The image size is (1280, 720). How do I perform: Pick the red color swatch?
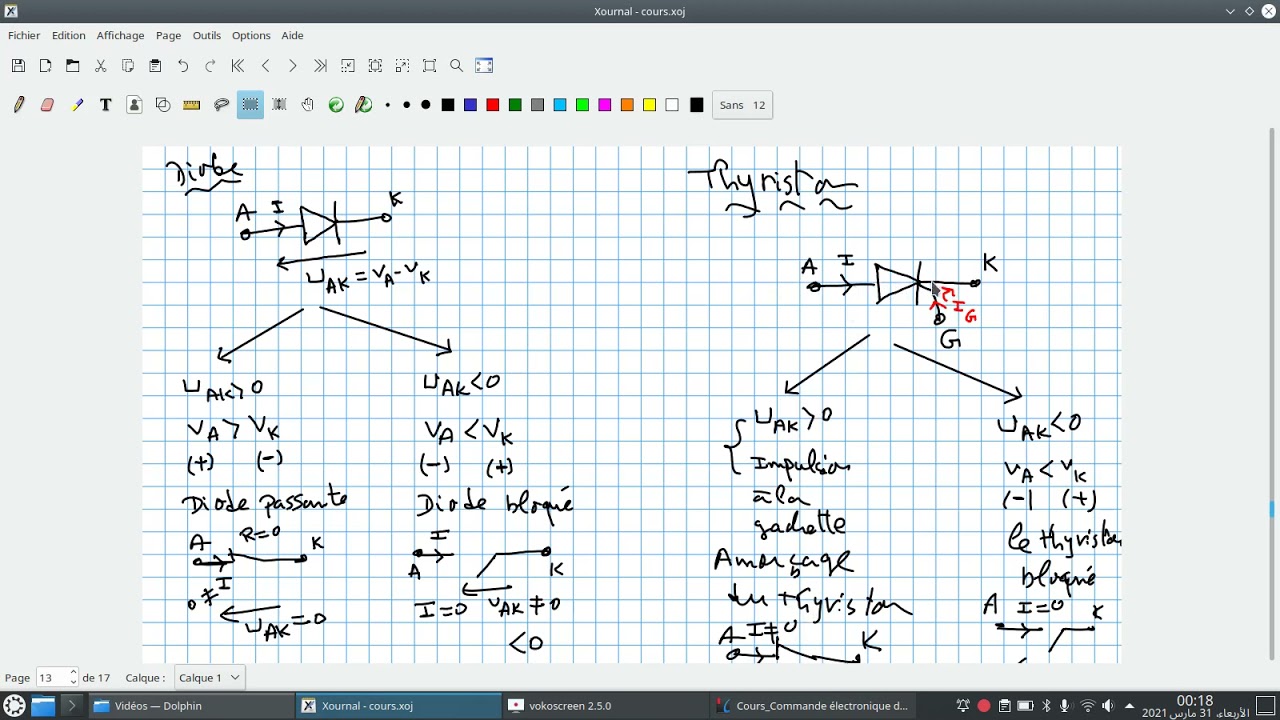pyautogui.click(x=492, y=105)
